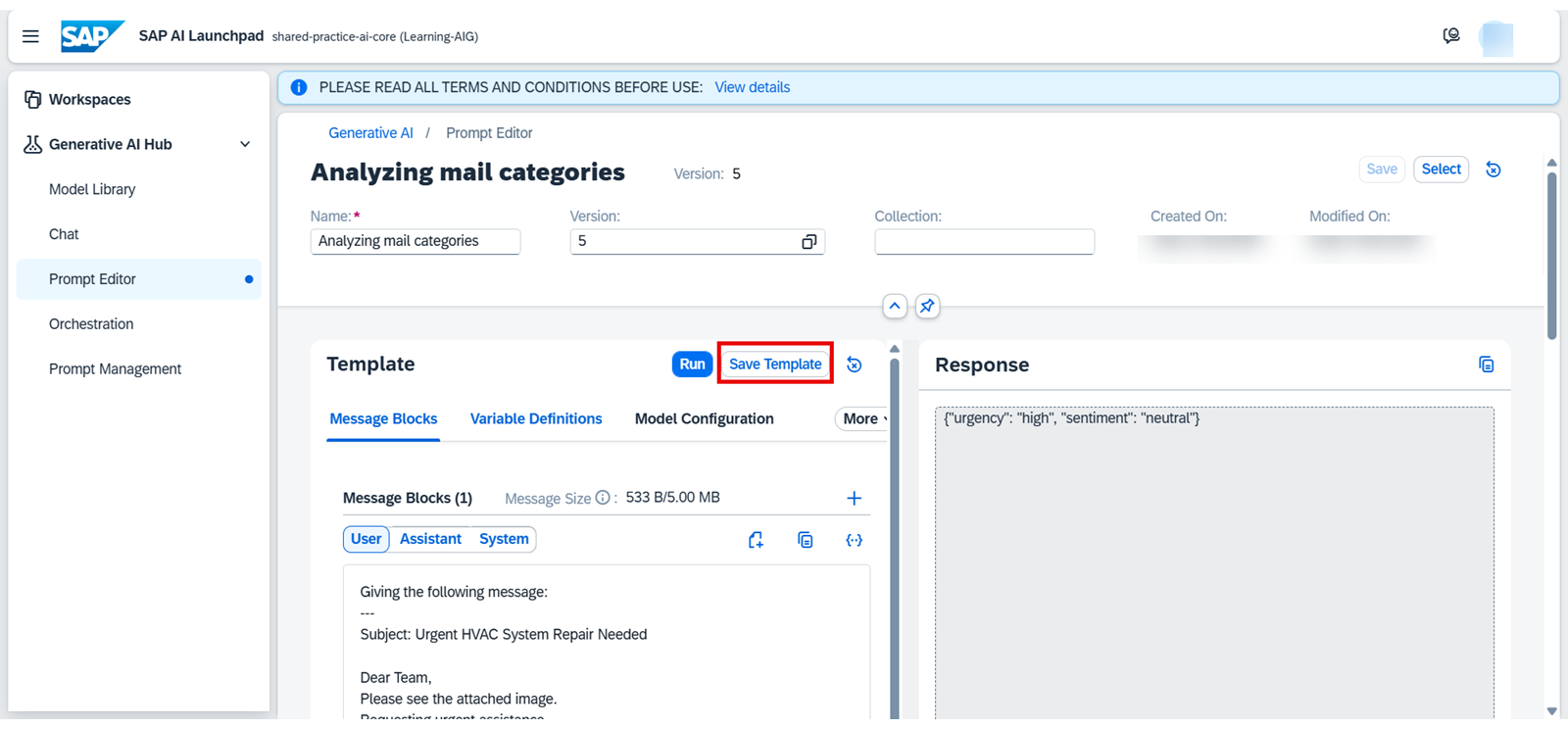
Task: Select the User role
Action: pos(367,539)
